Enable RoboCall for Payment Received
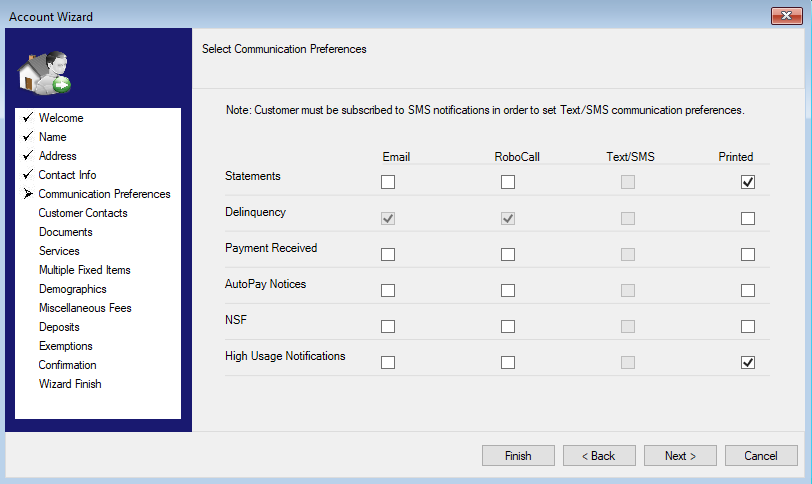 tap(508, 255)
